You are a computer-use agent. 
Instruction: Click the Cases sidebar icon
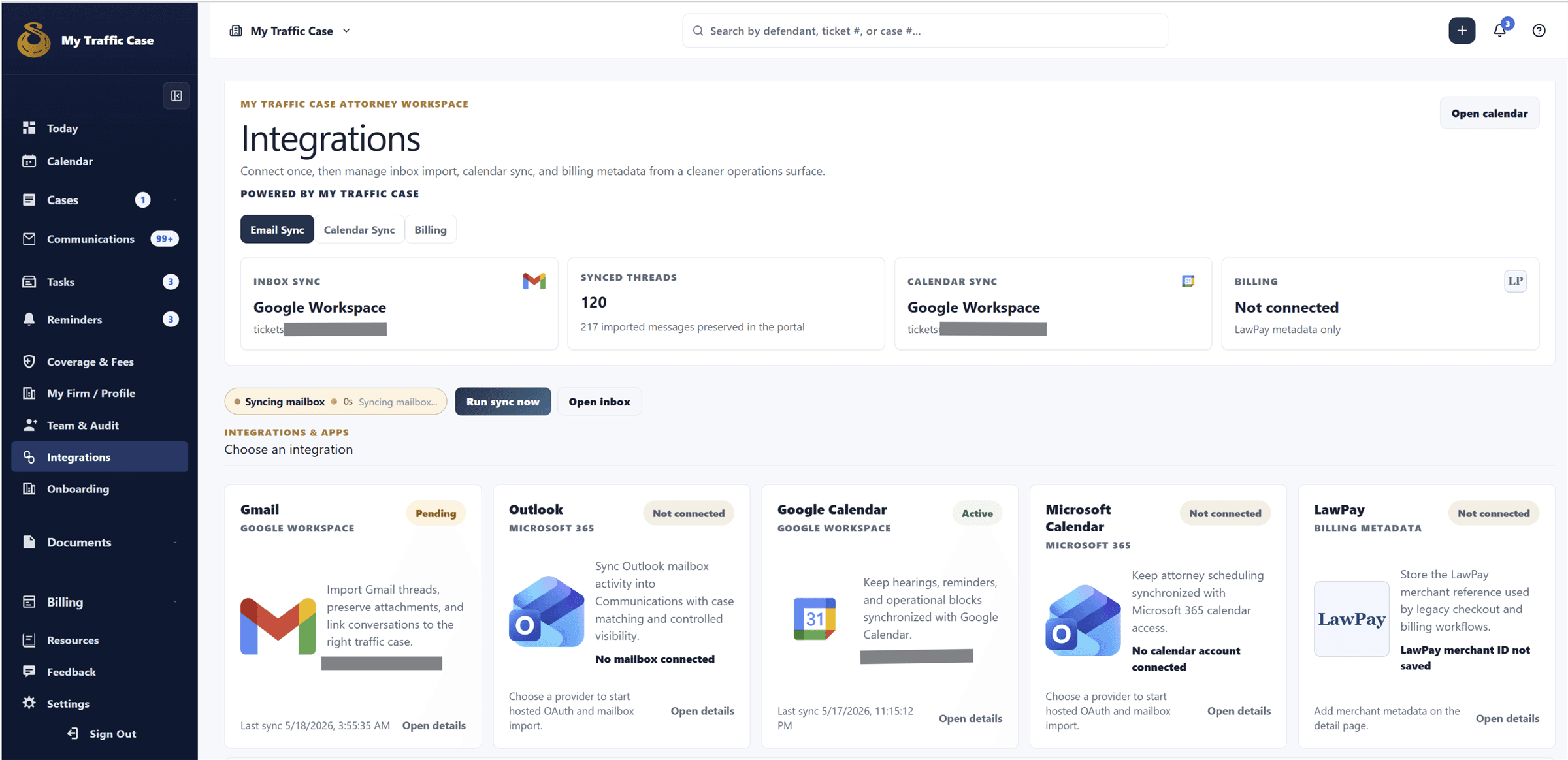tap(29, 200)
